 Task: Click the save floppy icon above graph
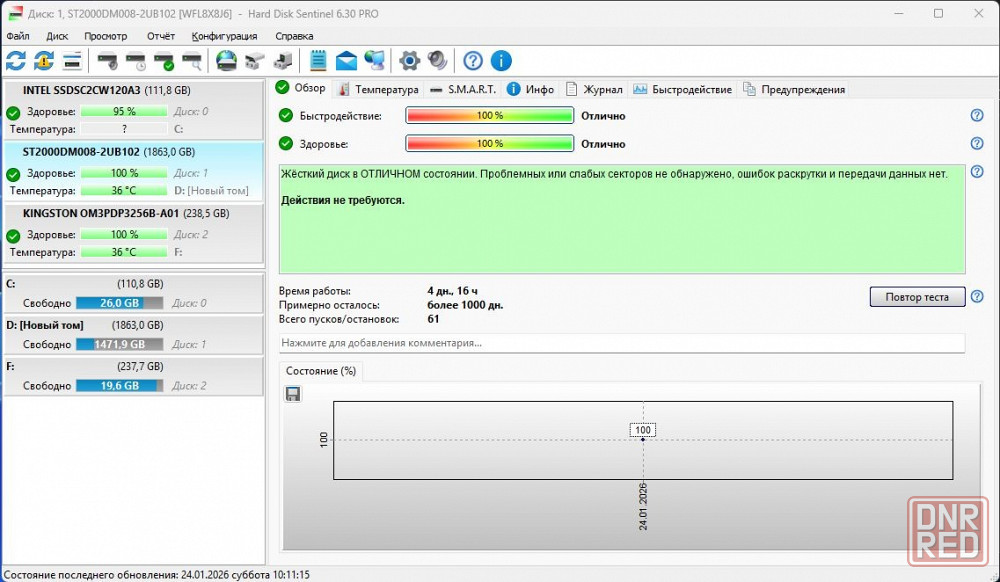coord(293,395)
